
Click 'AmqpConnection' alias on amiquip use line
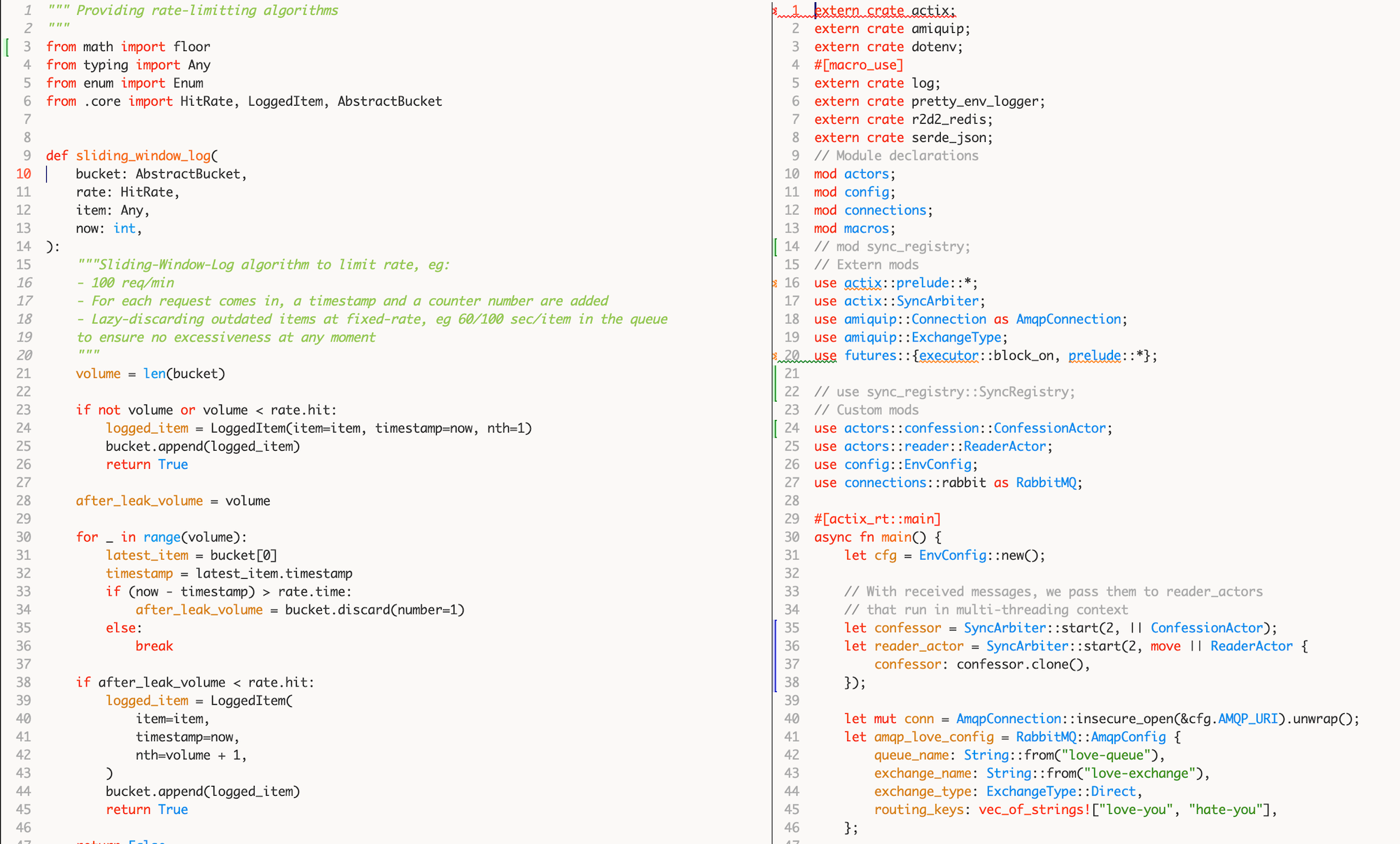tap(1068, 320)
